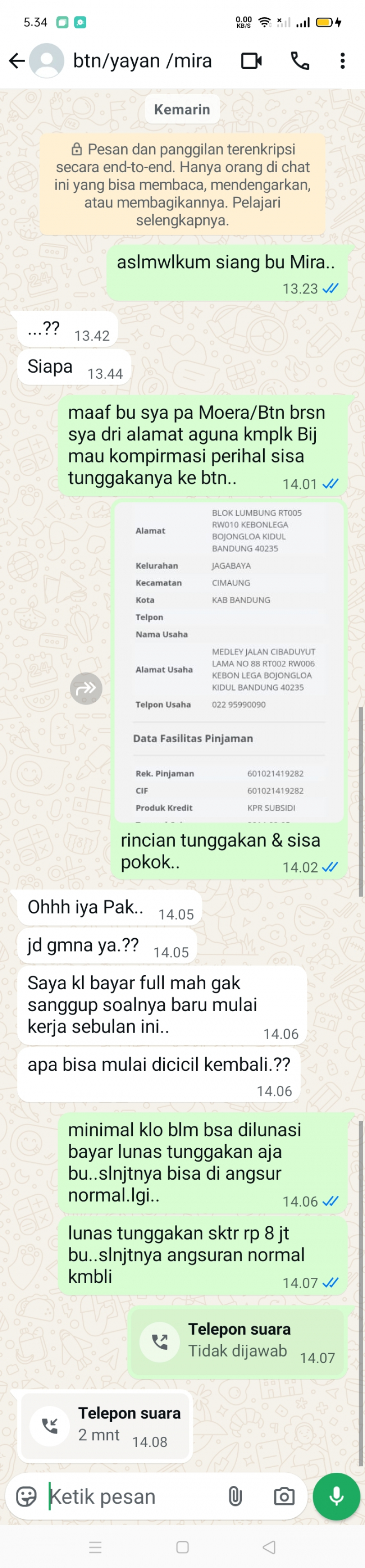Start a video call with the contact
Image resolution: width=365 pixels, height=1568 pixels.
(x=251, y=60)
